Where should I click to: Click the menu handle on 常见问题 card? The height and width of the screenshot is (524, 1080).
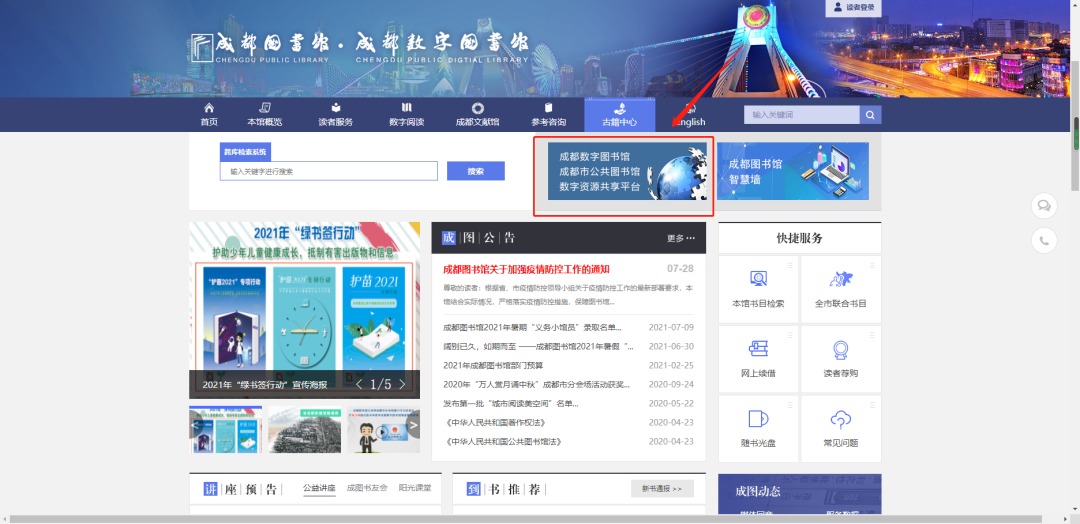point(873,404)
